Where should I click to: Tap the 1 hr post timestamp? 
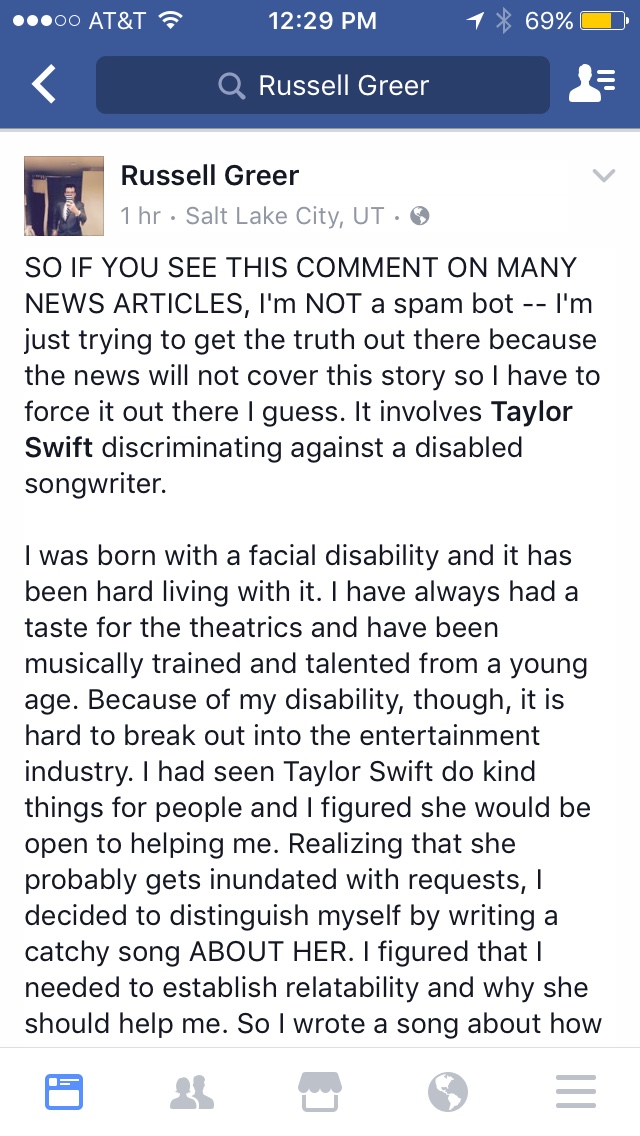click(x=140, y=215)
